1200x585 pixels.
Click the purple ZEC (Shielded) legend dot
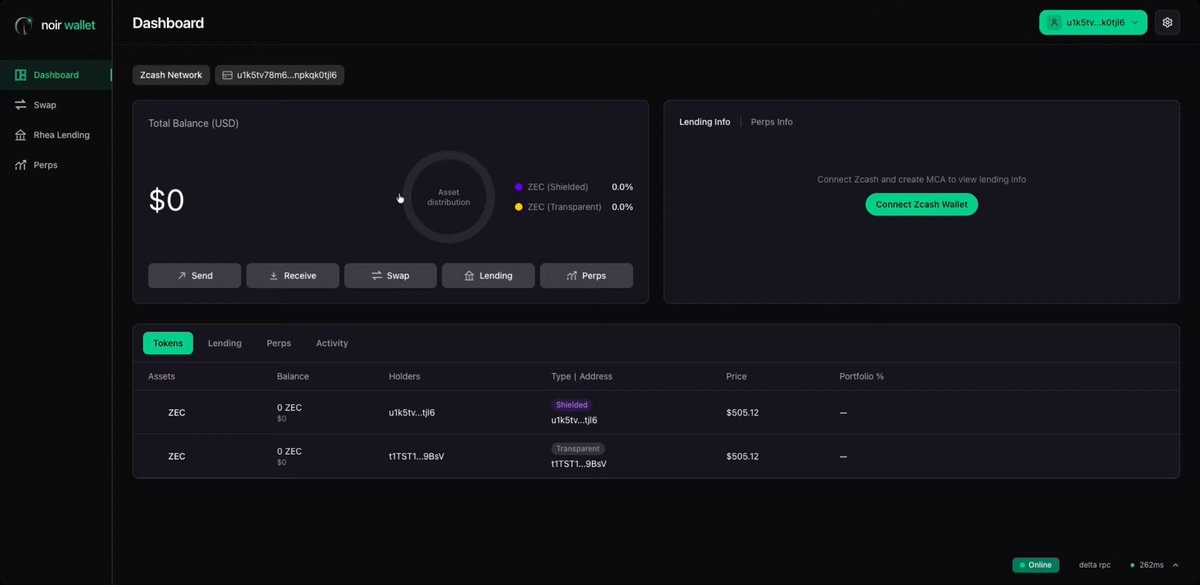pos(518,187)
